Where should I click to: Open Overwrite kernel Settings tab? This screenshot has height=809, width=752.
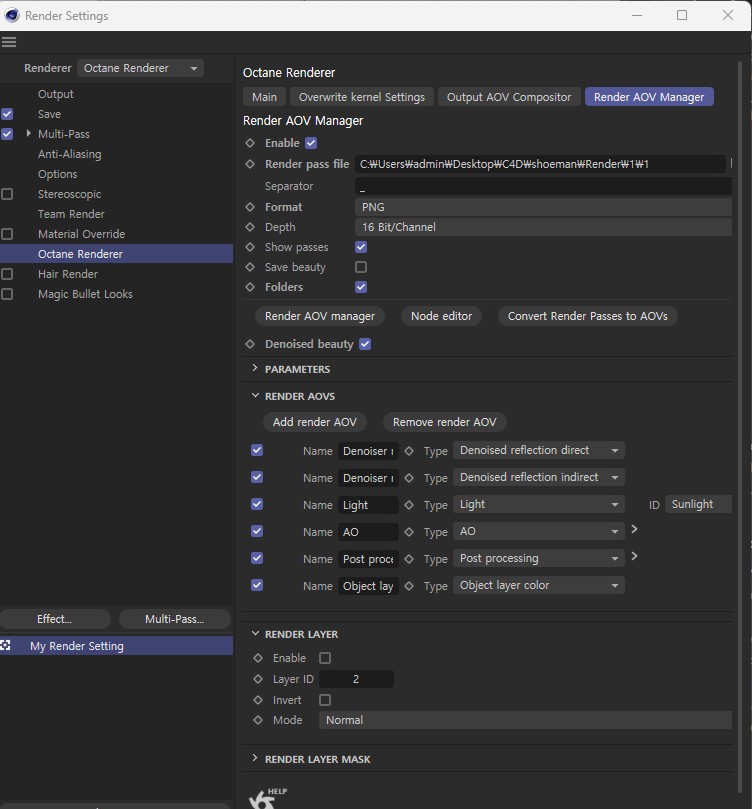362,97
